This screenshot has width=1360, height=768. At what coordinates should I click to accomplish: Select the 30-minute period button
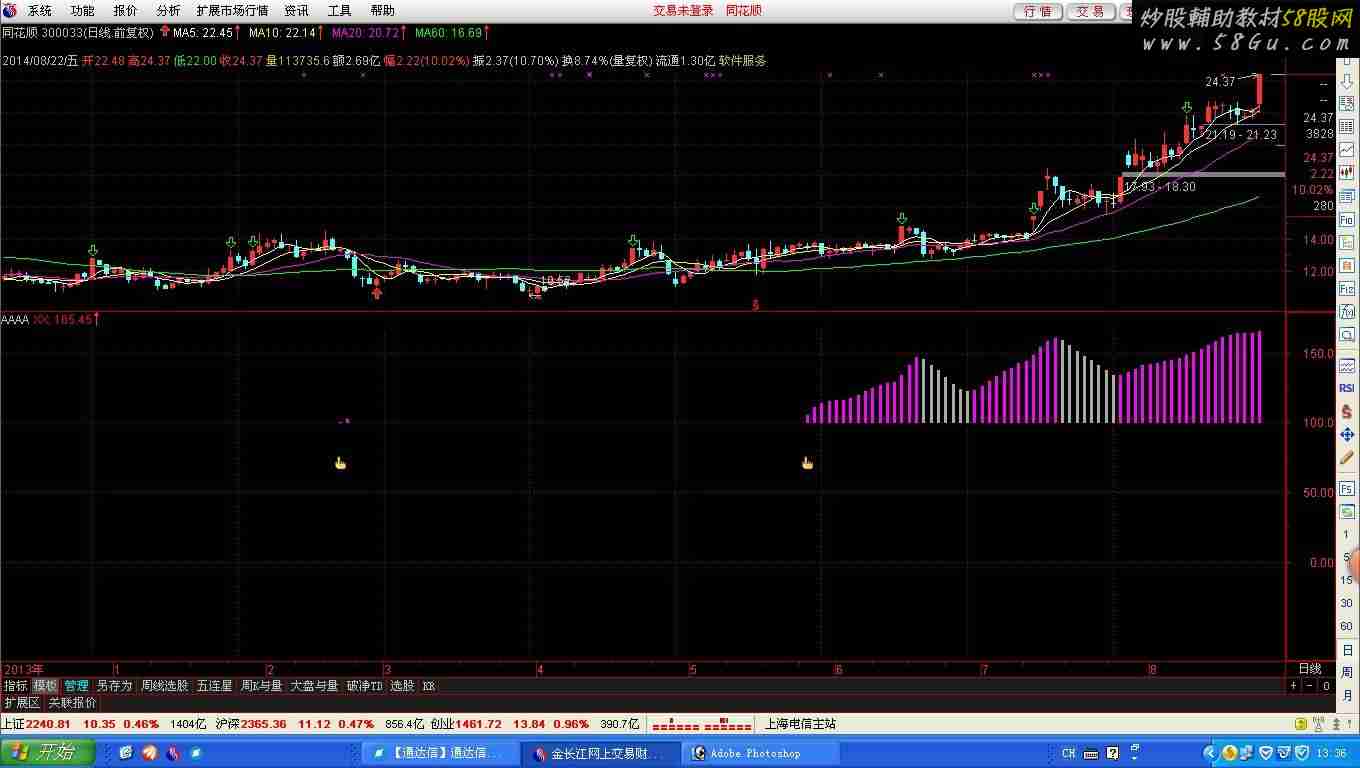1347,603
